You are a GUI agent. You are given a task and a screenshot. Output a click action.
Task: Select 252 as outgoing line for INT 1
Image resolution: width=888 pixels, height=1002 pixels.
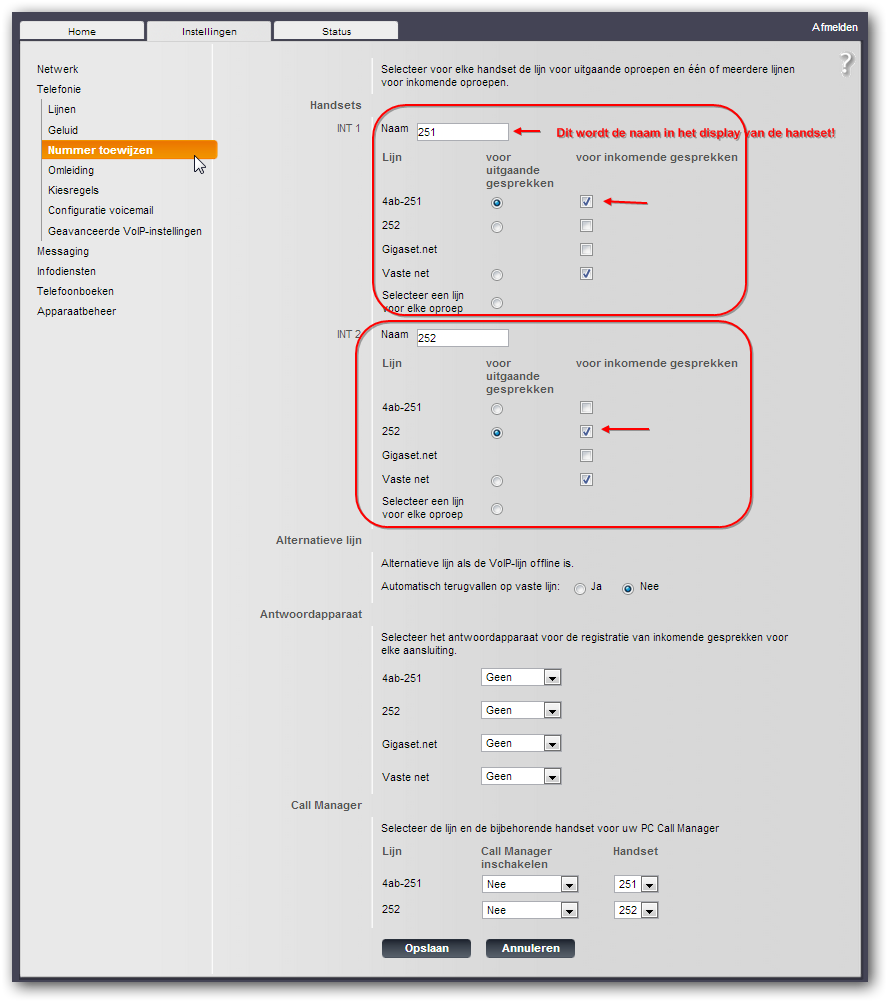point(497,227)
